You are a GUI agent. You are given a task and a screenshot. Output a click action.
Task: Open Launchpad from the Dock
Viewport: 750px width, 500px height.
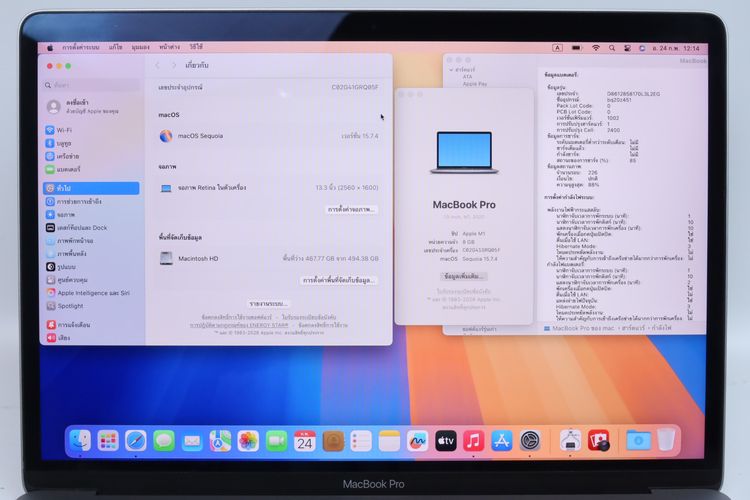(108, 441)
